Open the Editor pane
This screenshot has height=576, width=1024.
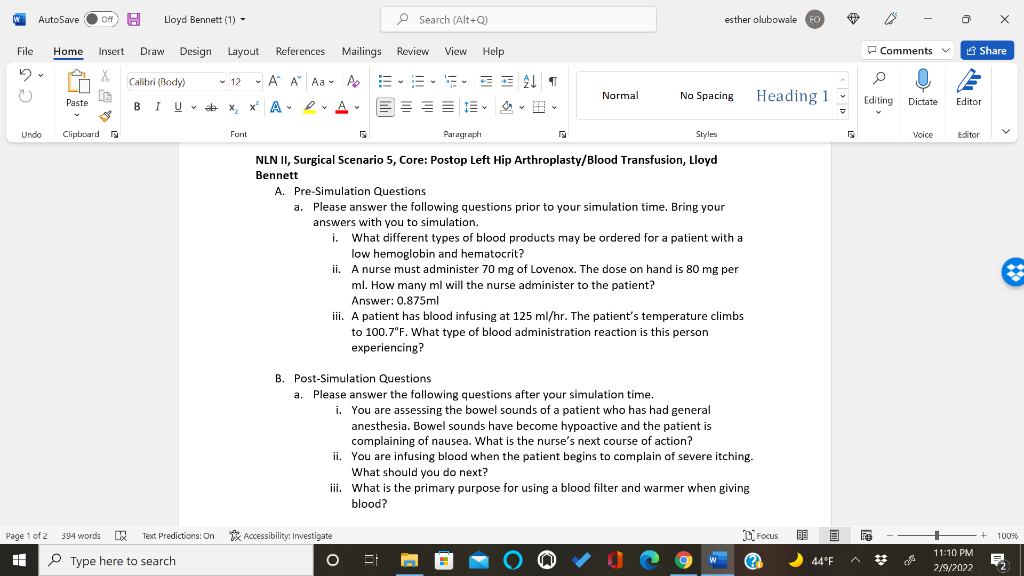pos(968,88)
